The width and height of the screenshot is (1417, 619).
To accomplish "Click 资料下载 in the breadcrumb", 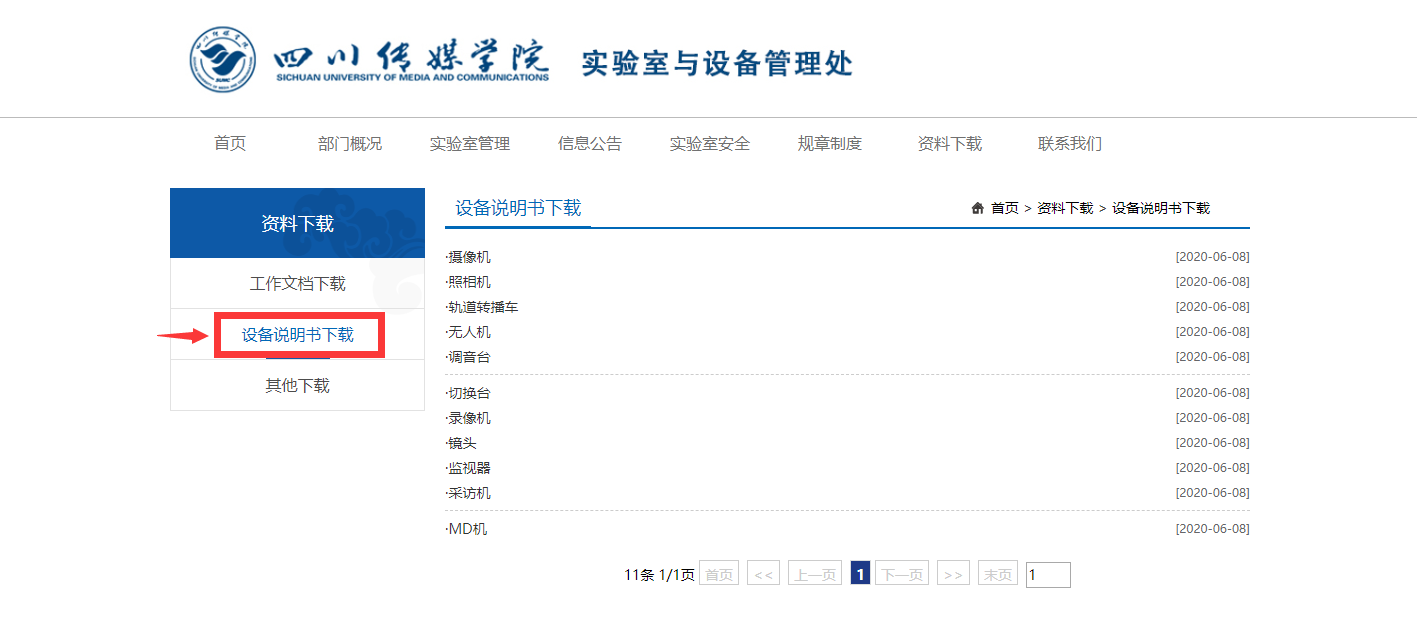I will 1065,208.
